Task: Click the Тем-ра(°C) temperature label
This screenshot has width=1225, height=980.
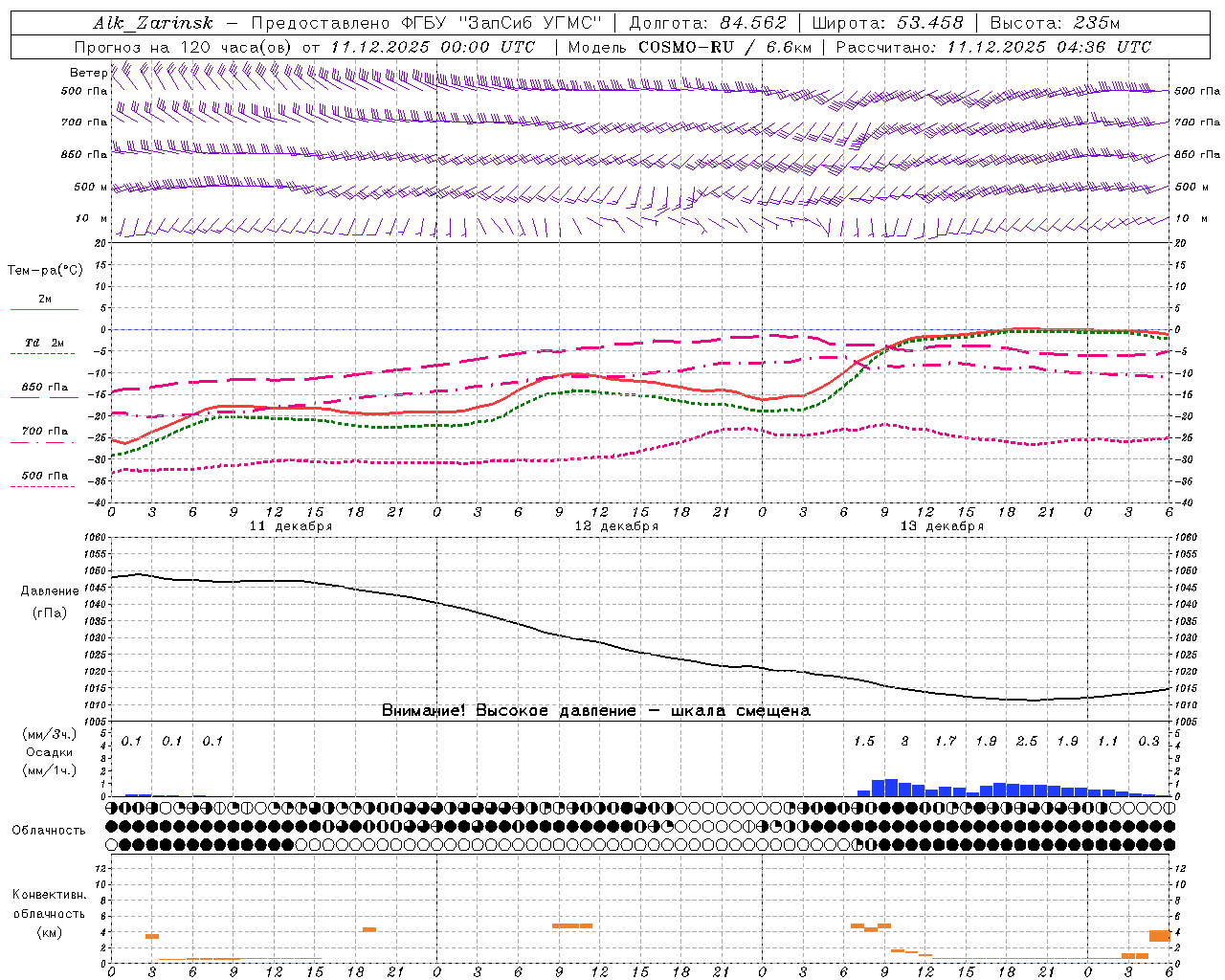Action: [45, 271]
